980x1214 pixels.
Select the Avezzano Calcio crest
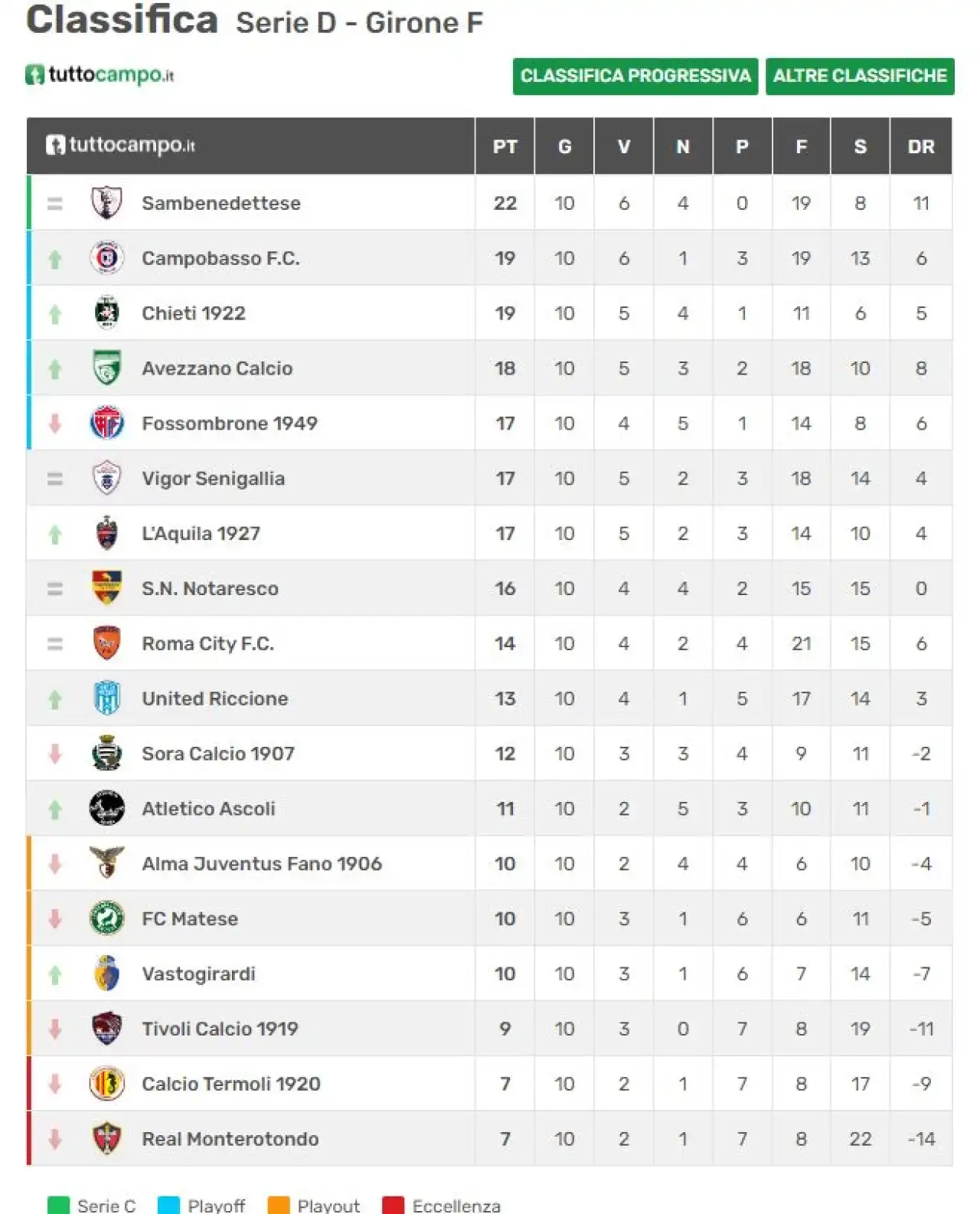pos(106,368)
